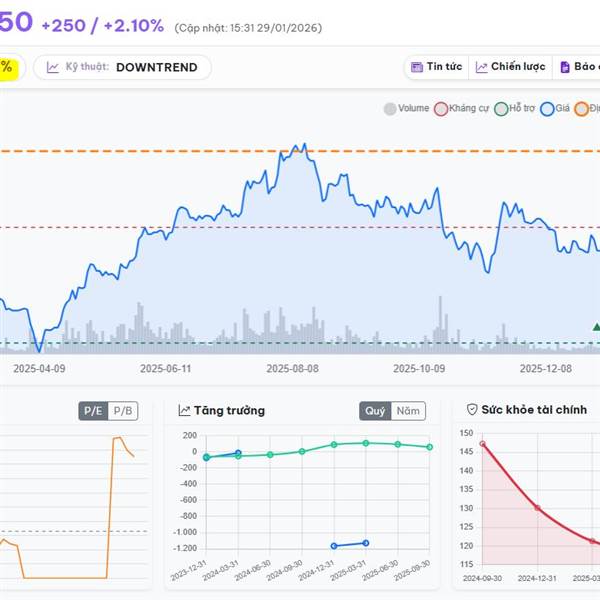Click the orange legend circle marker
The width and height of the screenshot is (600, 600).
point(582,108)
